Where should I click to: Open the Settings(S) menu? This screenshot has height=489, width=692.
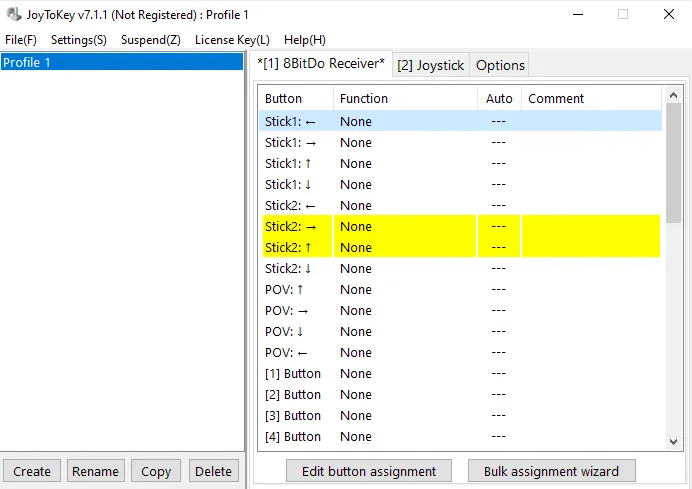pyautogui.click(x=79, y=40)
